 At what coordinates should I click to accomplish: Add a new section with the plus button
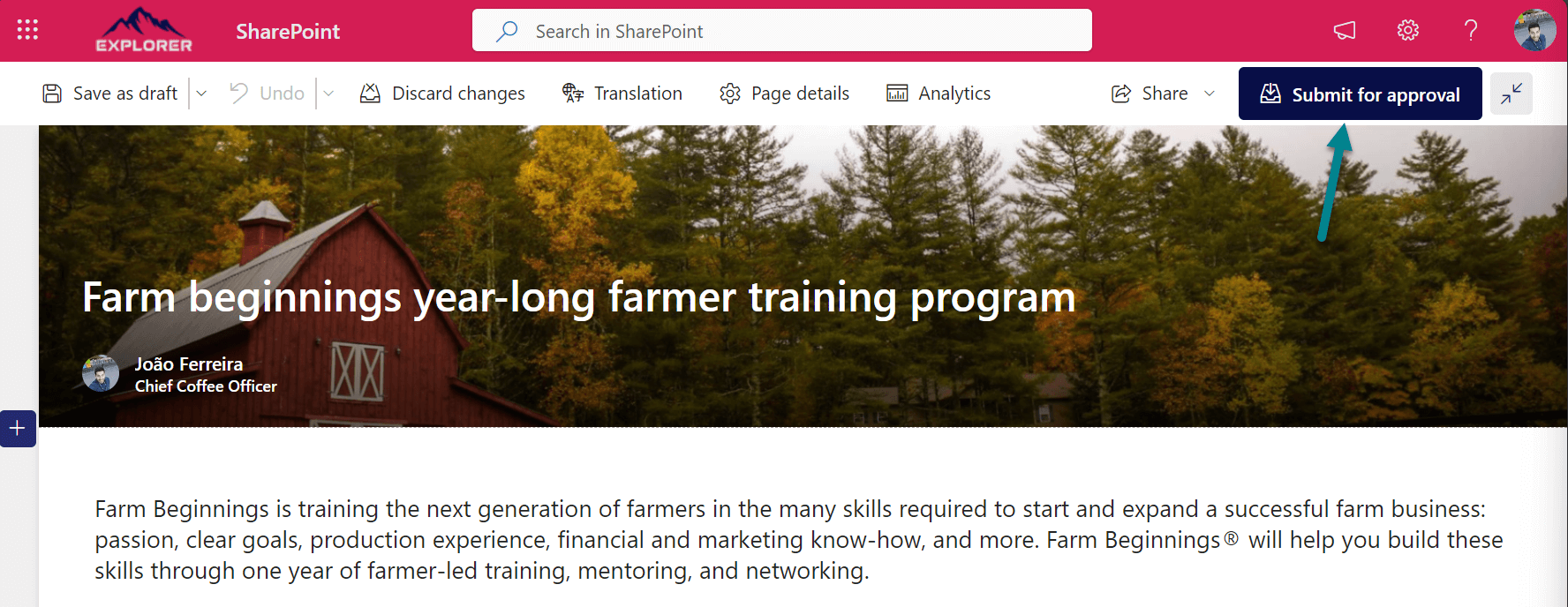point(17,429)
